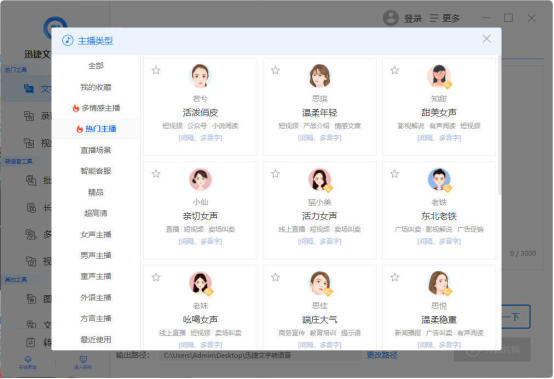The image size is (554, 379).
Task: Click the 图 tool icon in the main sidebar
Action: tap(31, 299)
